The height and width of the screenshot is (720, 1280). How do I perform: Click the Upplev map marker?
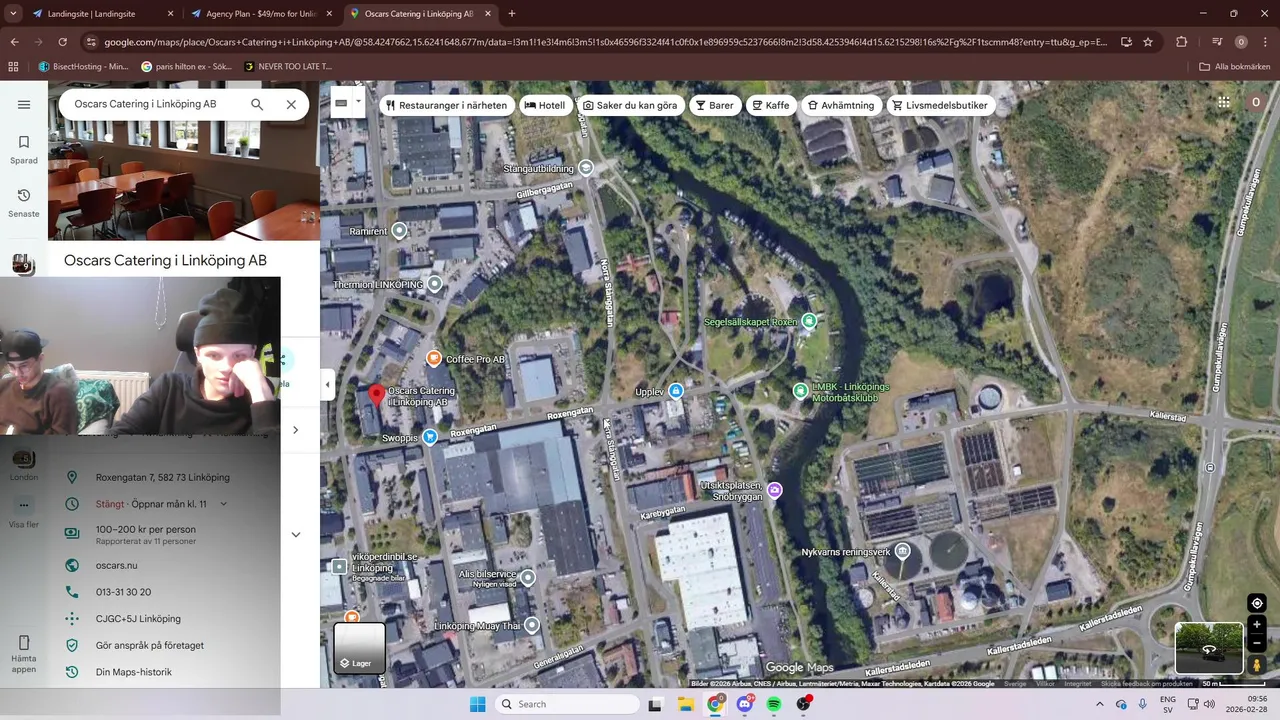(x=676, y=391)
